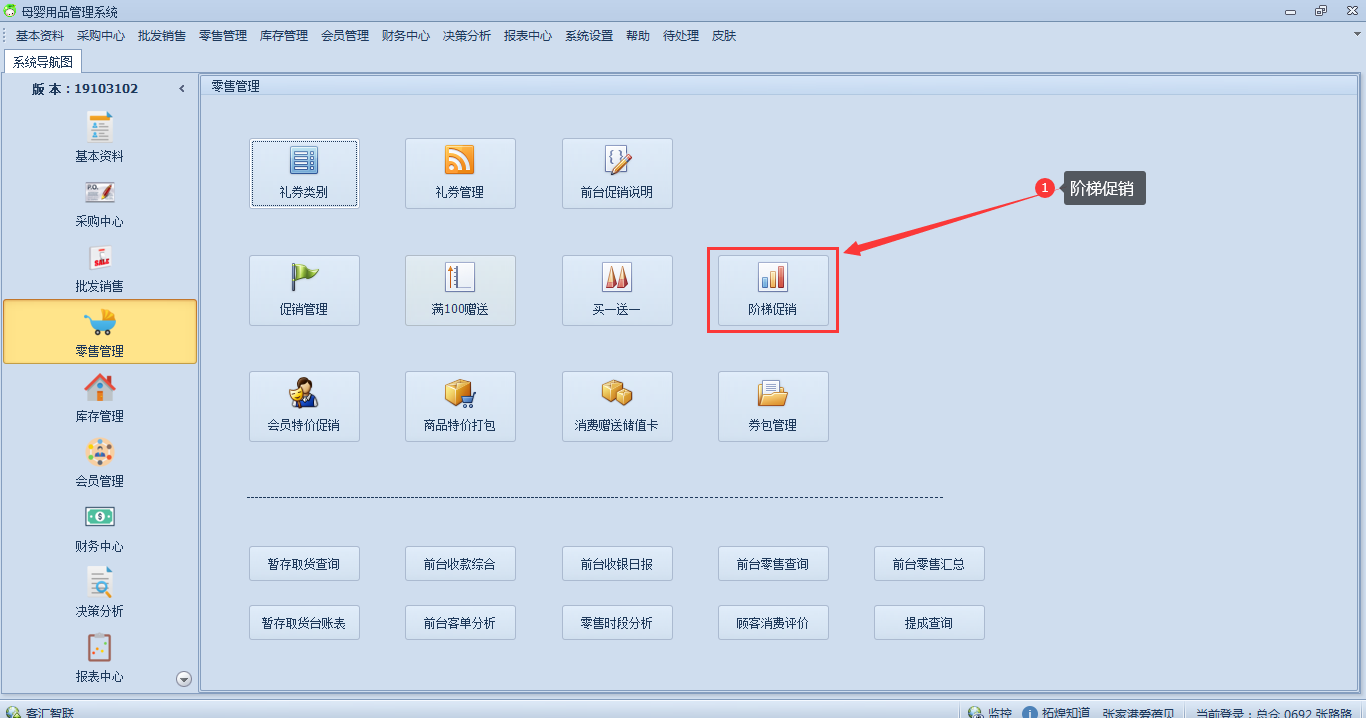Open the 前台促销说明 module

coord(617,173)
